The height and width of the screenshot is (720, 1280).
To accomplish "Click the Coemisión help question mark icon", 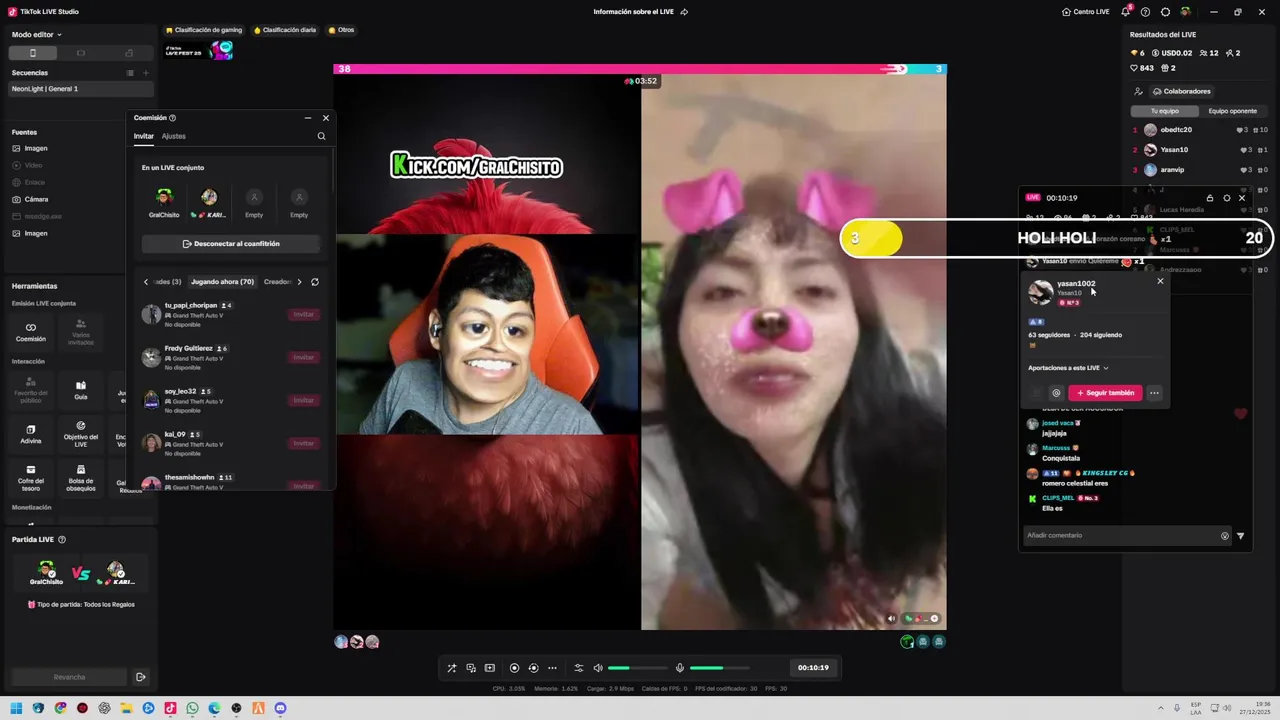I will (x=172, y=118).
